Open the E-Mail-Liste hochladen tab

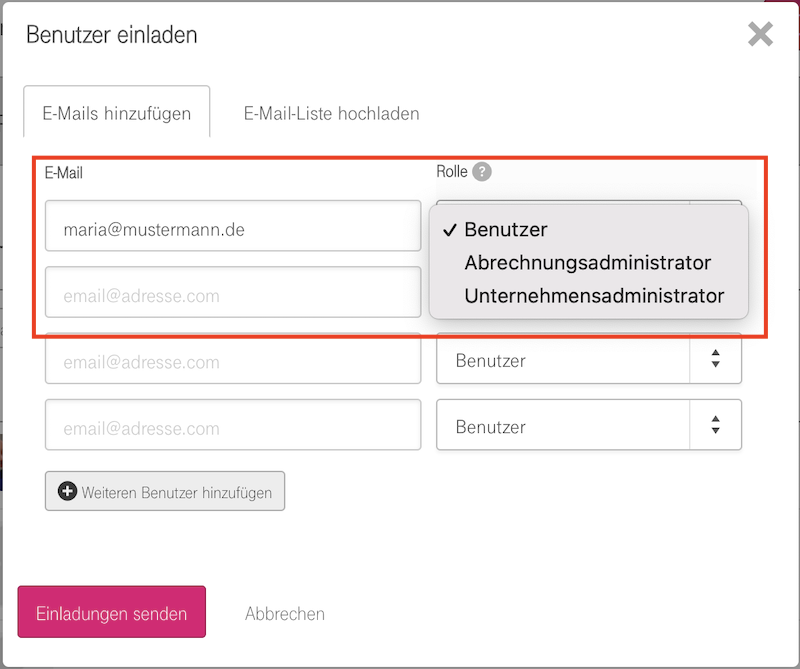click(x=331, y=113)
